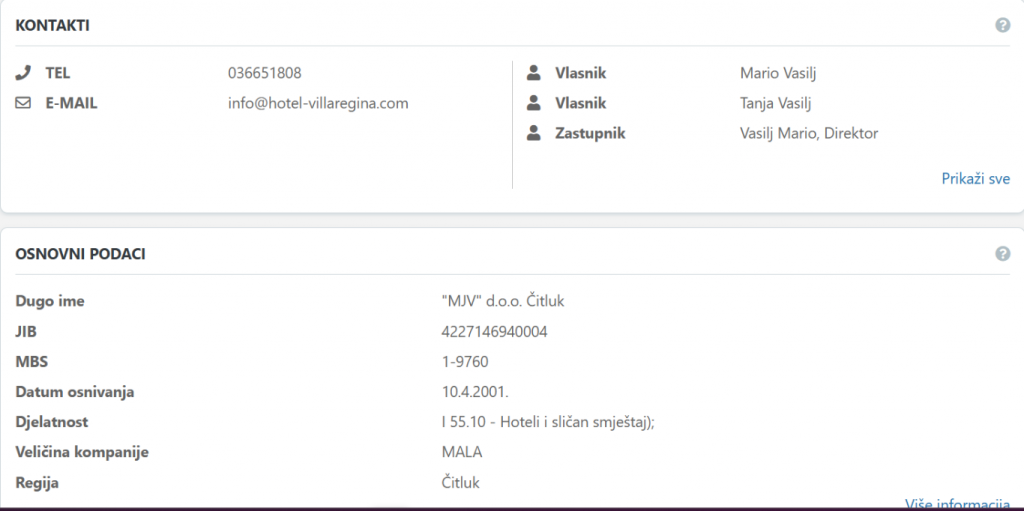The width and height of the screenshot is (1024, 511).
Task: Show all contacts via Prikaži sve
Action: [x=975, y=178]
